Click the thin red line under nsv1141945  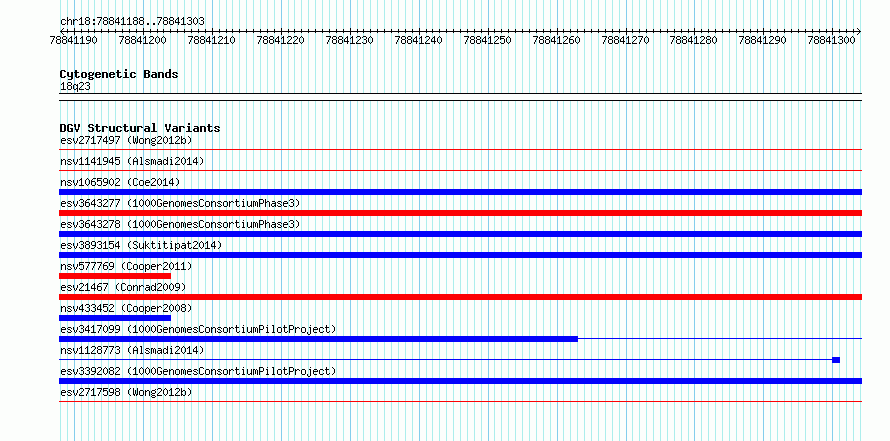[460, 170]
